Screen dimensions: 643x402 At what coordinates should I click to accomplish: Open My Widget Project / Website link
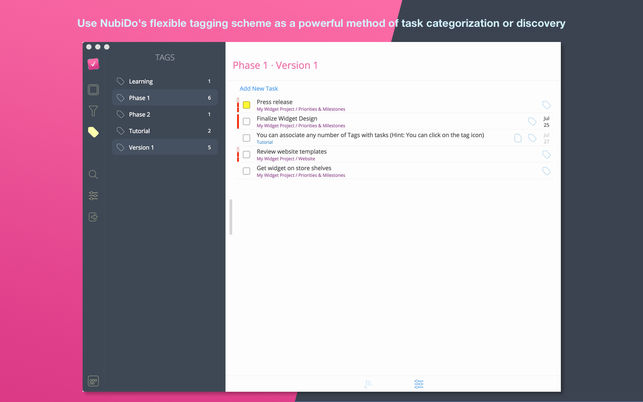286,159
